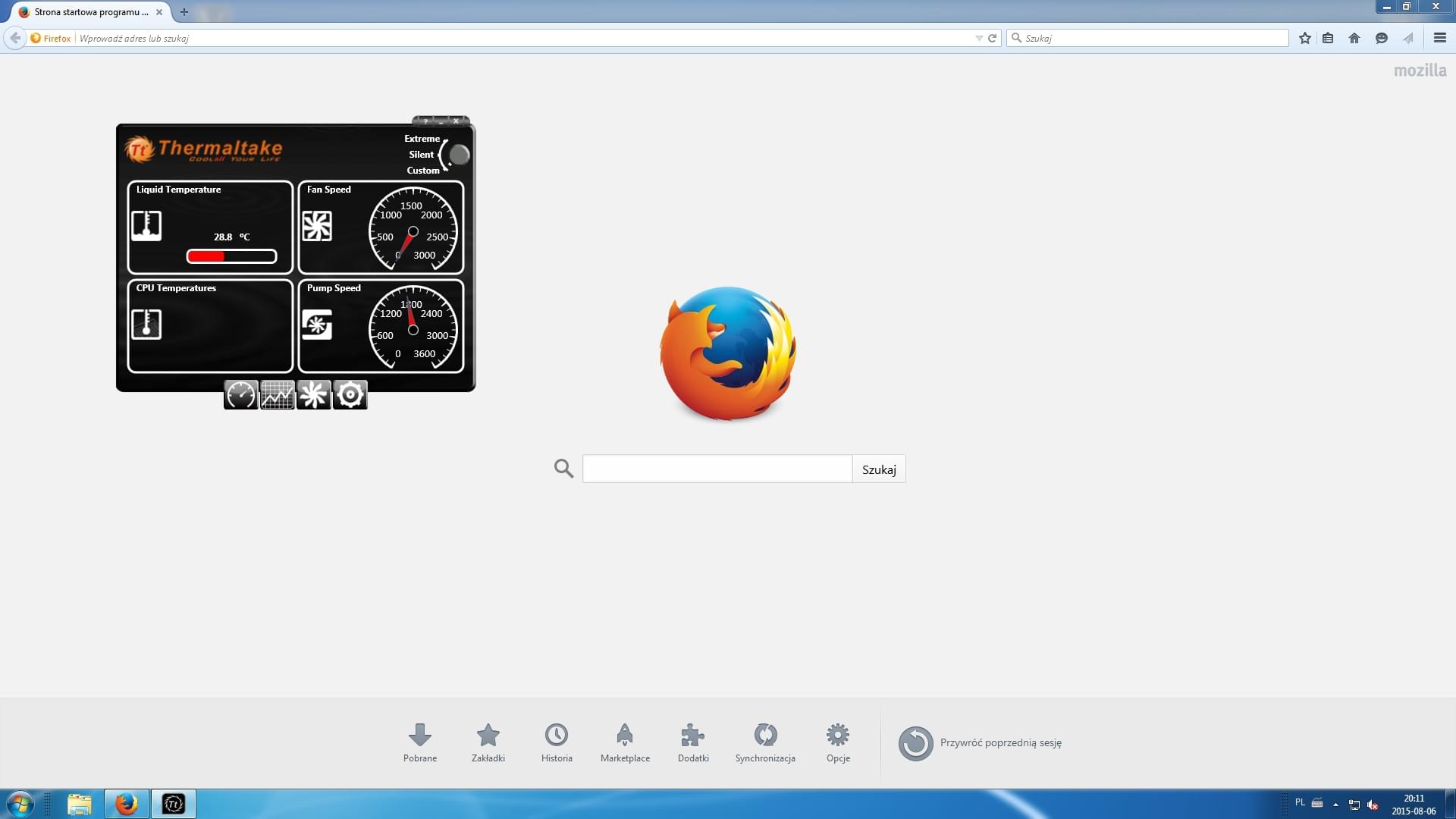The height and width of the screenshot is (819, 1456).
Task: Click the Thermaltake mode selector knob
Action: coord(459,155)
